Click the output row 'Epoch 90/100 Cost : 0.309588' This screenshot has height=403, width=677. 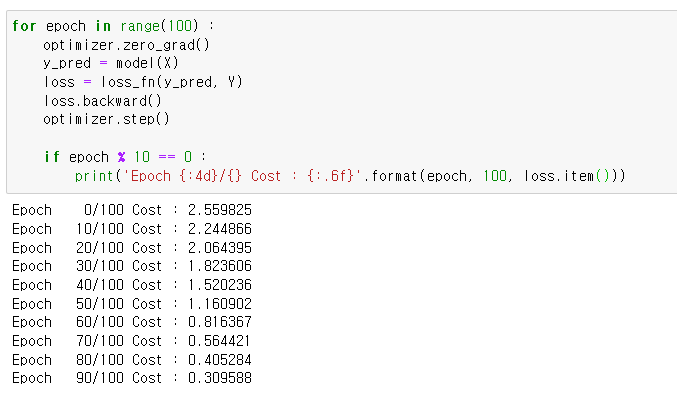[x=132, y=378]
